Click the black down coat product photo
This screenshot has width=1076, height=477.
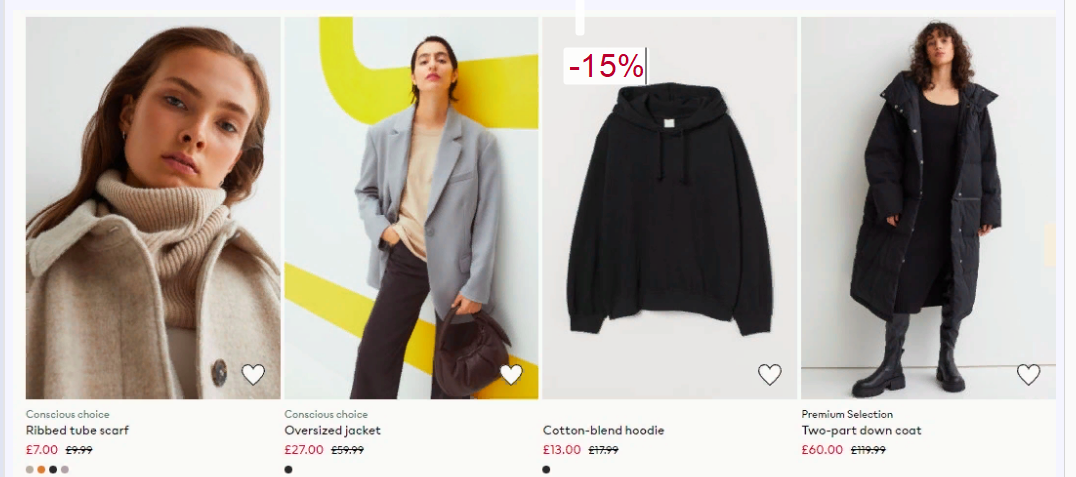[x=928, y=208]
